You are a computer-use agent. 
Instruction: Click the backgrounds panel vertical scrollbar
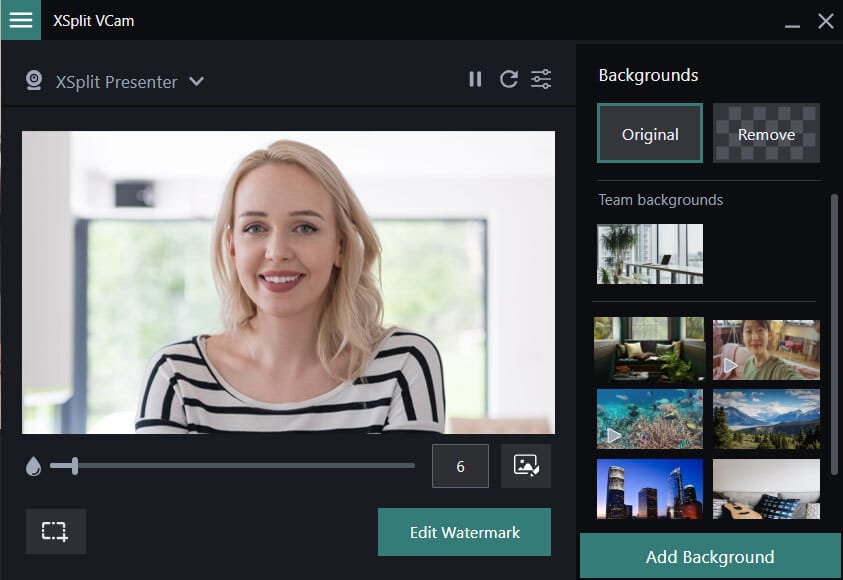(x=834, y=333)
